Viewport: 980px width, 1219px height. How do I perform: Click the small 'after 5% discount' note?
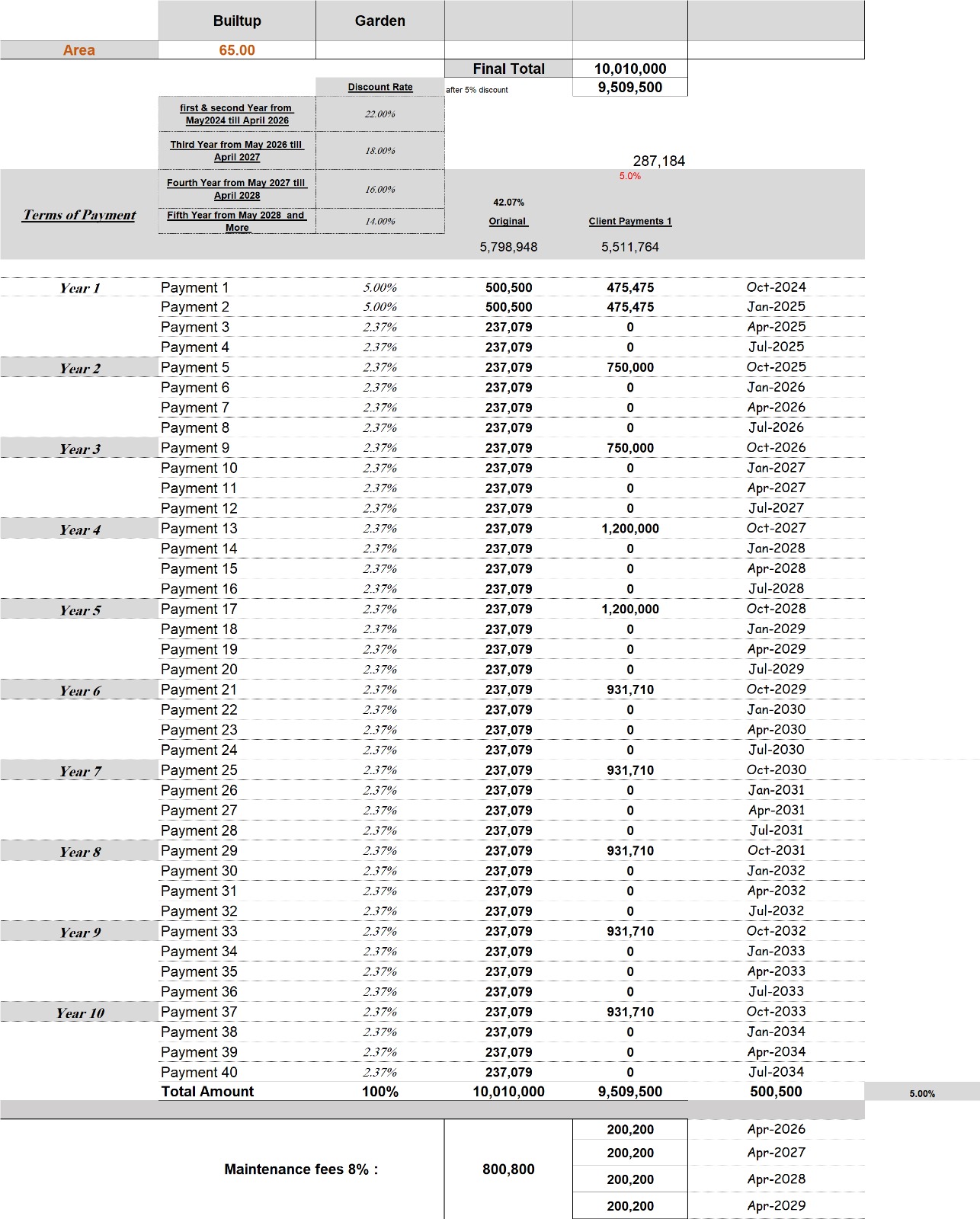click(477, 90)
